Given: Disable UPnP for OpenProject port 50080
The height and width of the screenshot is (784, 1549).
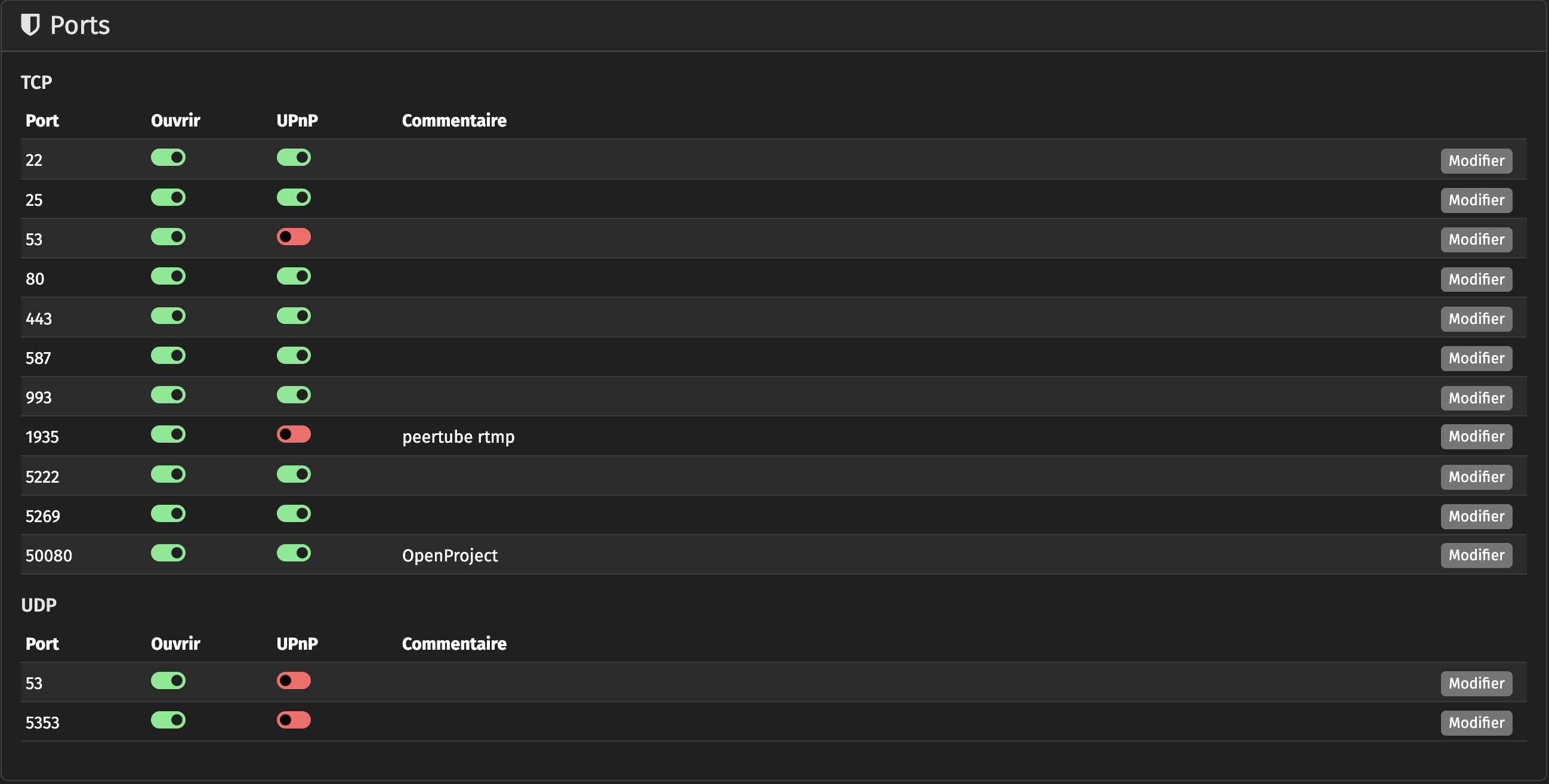Looking at the screenshot, I should (294, 553).
